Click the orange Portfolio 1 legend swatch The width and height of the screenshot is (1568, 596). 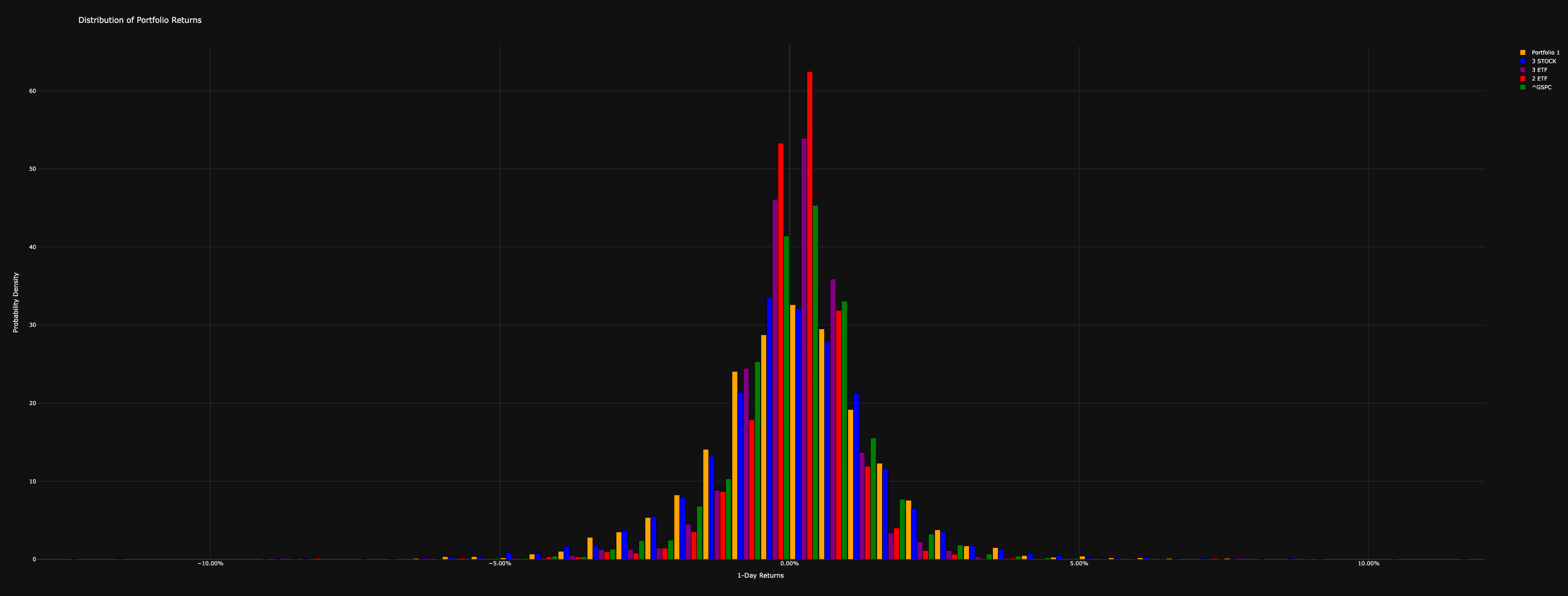[x=1523, y=53]
